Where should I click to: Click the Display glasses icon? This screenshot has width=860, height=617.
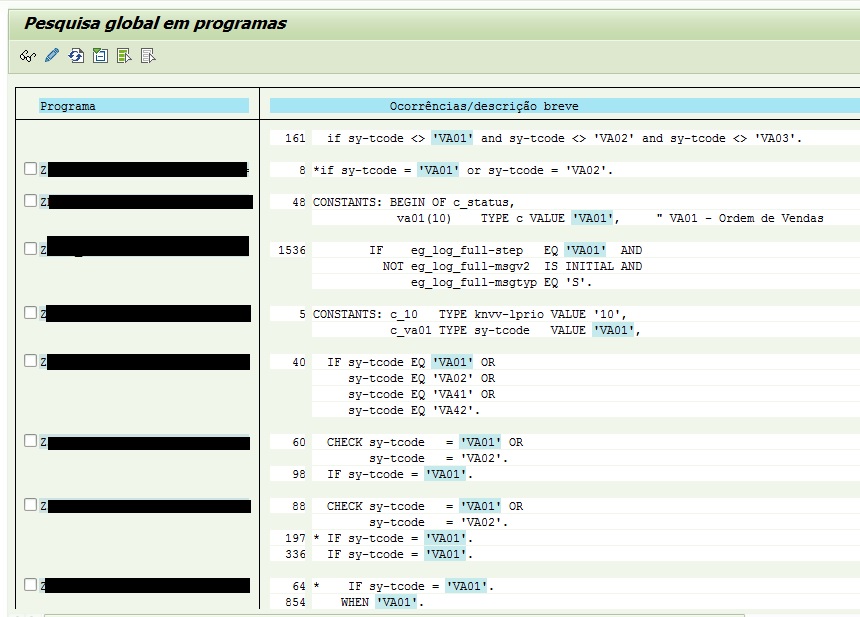(x=27, y=56)
